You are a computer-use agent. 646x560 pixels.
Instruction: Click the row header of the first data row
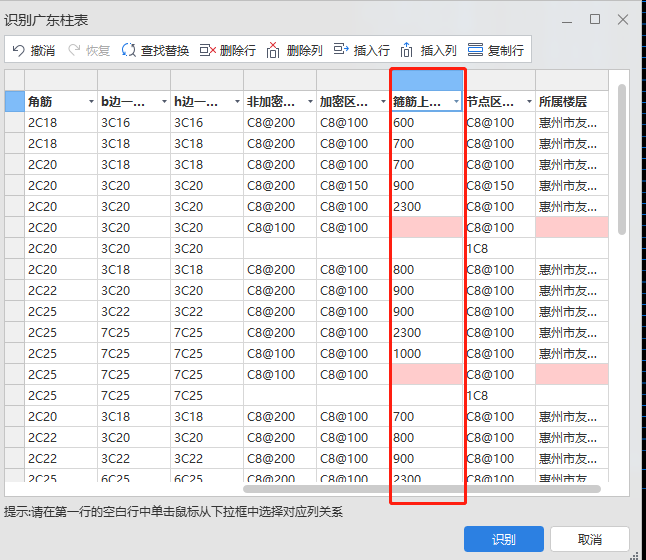[x=15, y=122]
